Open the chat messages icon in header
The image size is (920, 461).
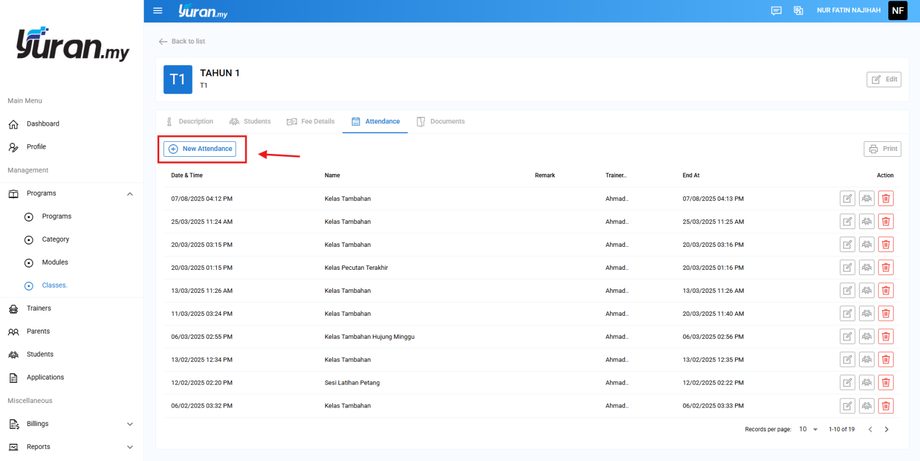tap(776, 11)
